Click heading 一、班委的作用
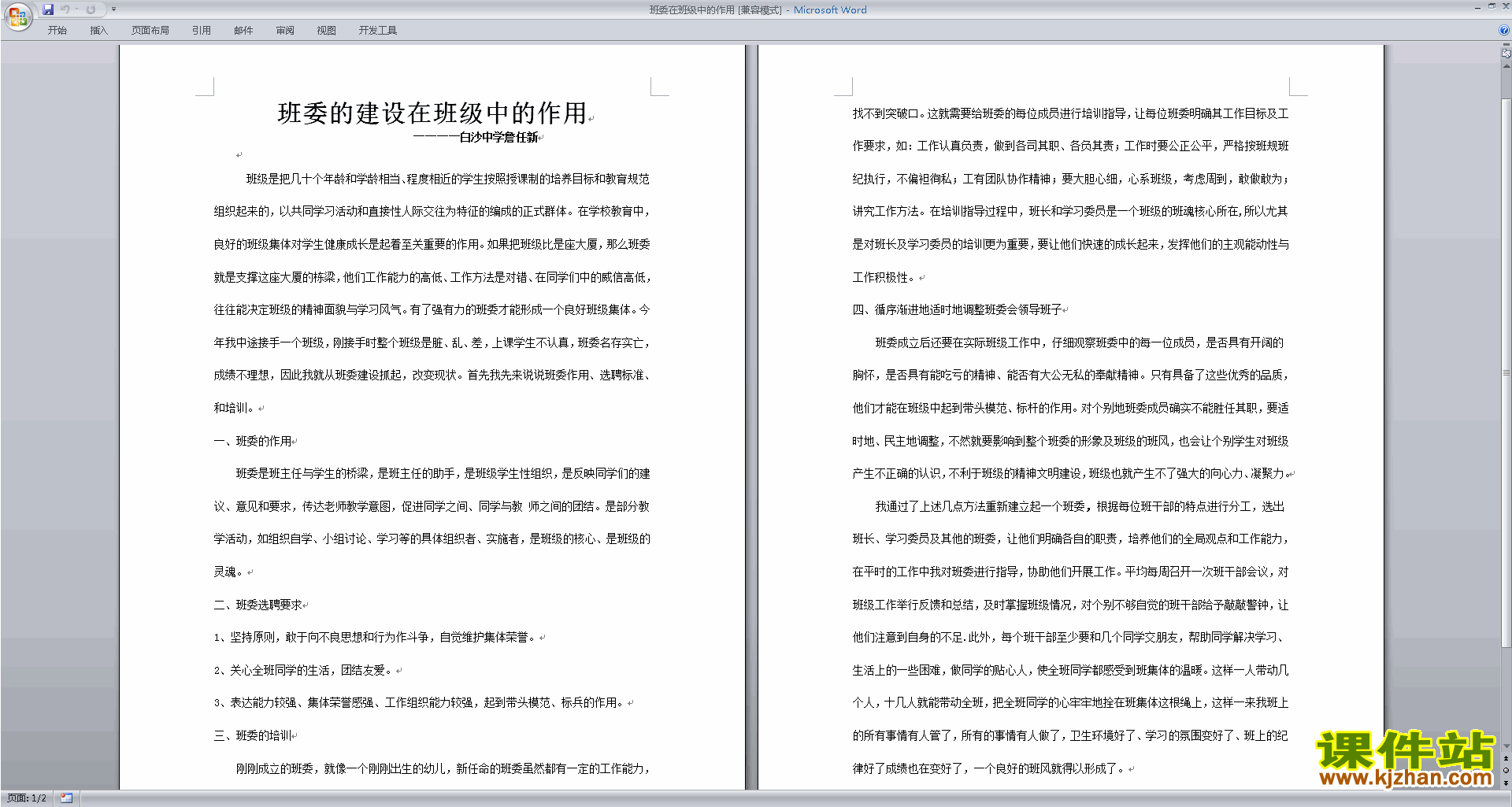1512x807 pixels. coord(253,441)
